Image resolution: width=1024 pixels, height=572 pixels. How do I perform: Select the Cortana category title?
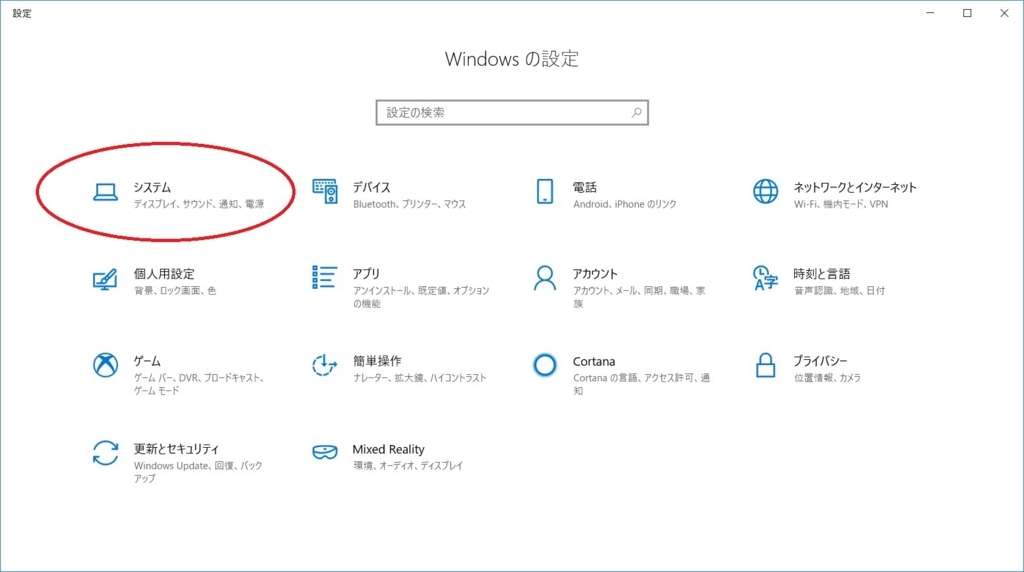click(x=594, y=361)
